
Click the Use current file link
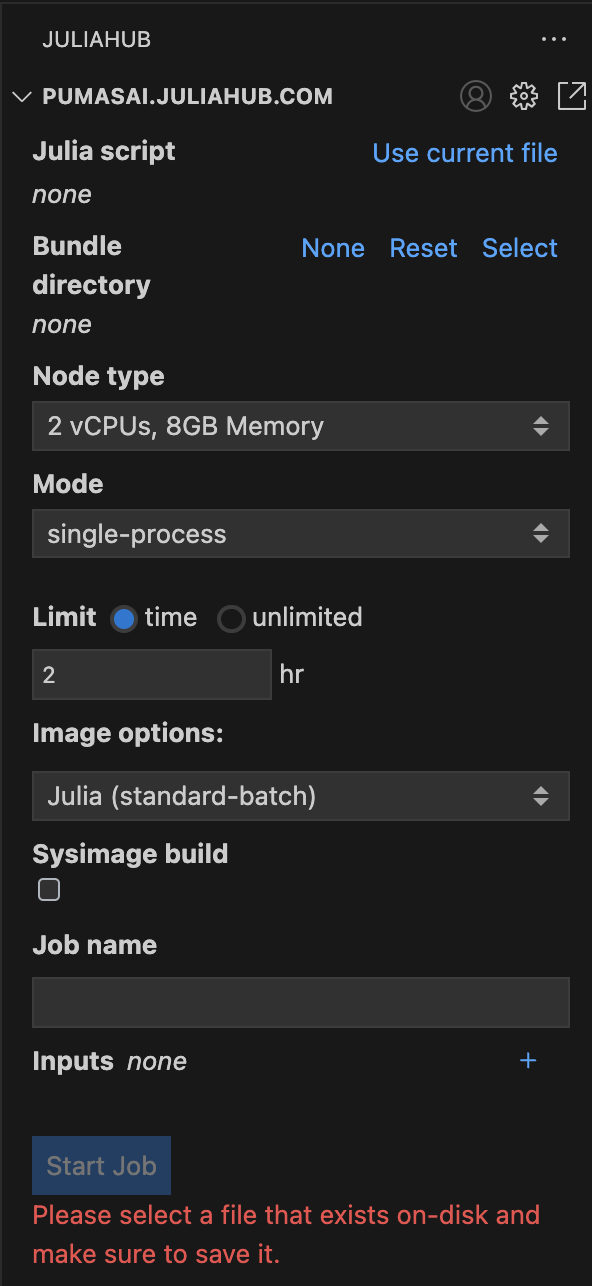pos(465,153)
